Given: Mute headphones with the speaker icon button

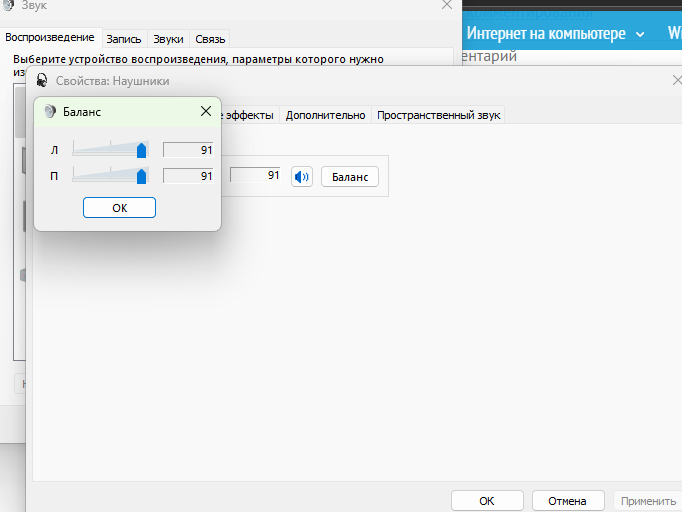Looking at the screenshot, I should pos(302,177).
